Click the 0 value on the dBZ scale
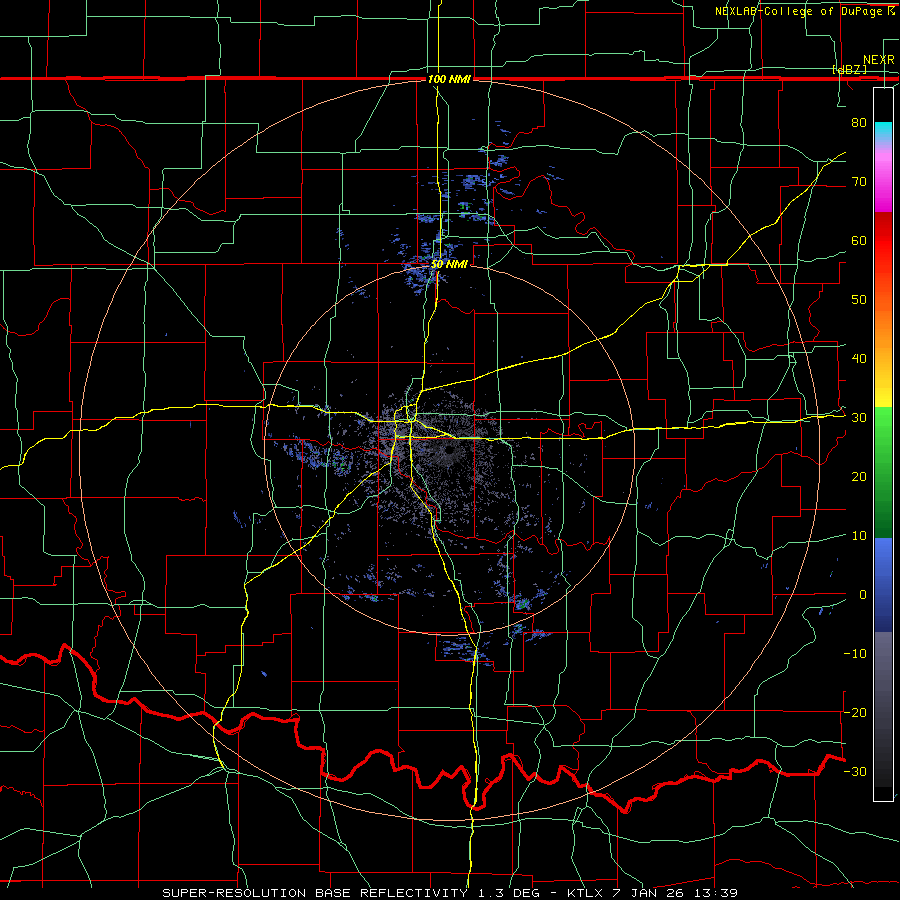This screenshot has height=900, width=900. pyautogui.click(x=863, y=595)
